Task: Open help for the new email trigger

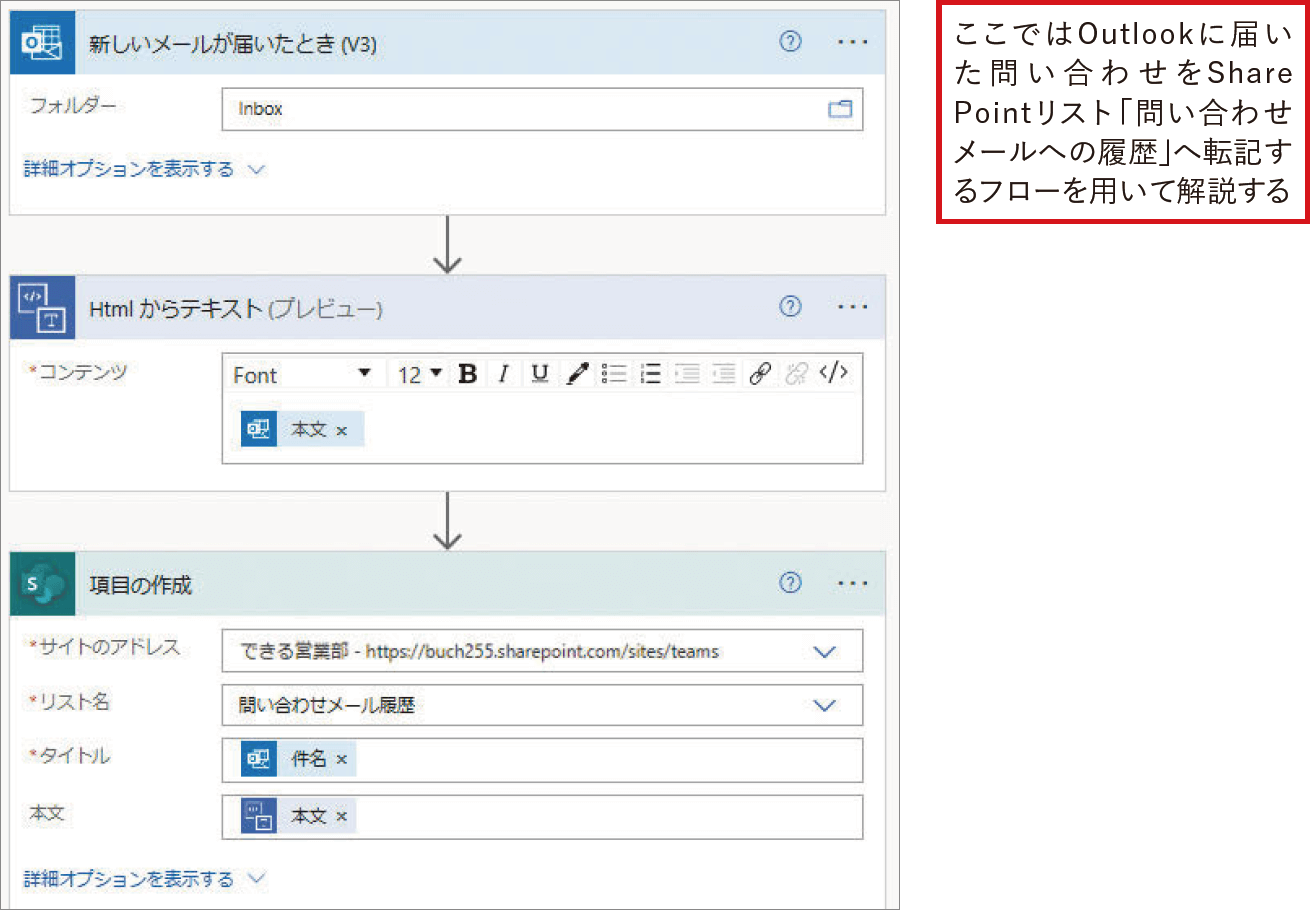Action: [x=790, y=42]
